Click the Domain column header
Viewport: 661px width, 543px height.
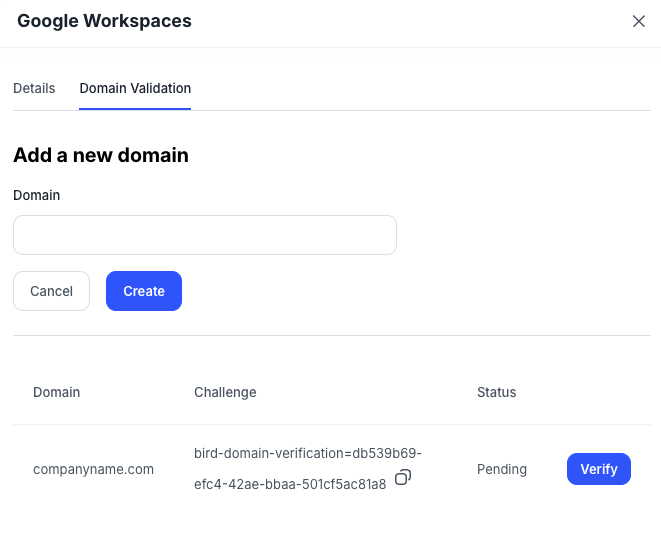[56, 392]
